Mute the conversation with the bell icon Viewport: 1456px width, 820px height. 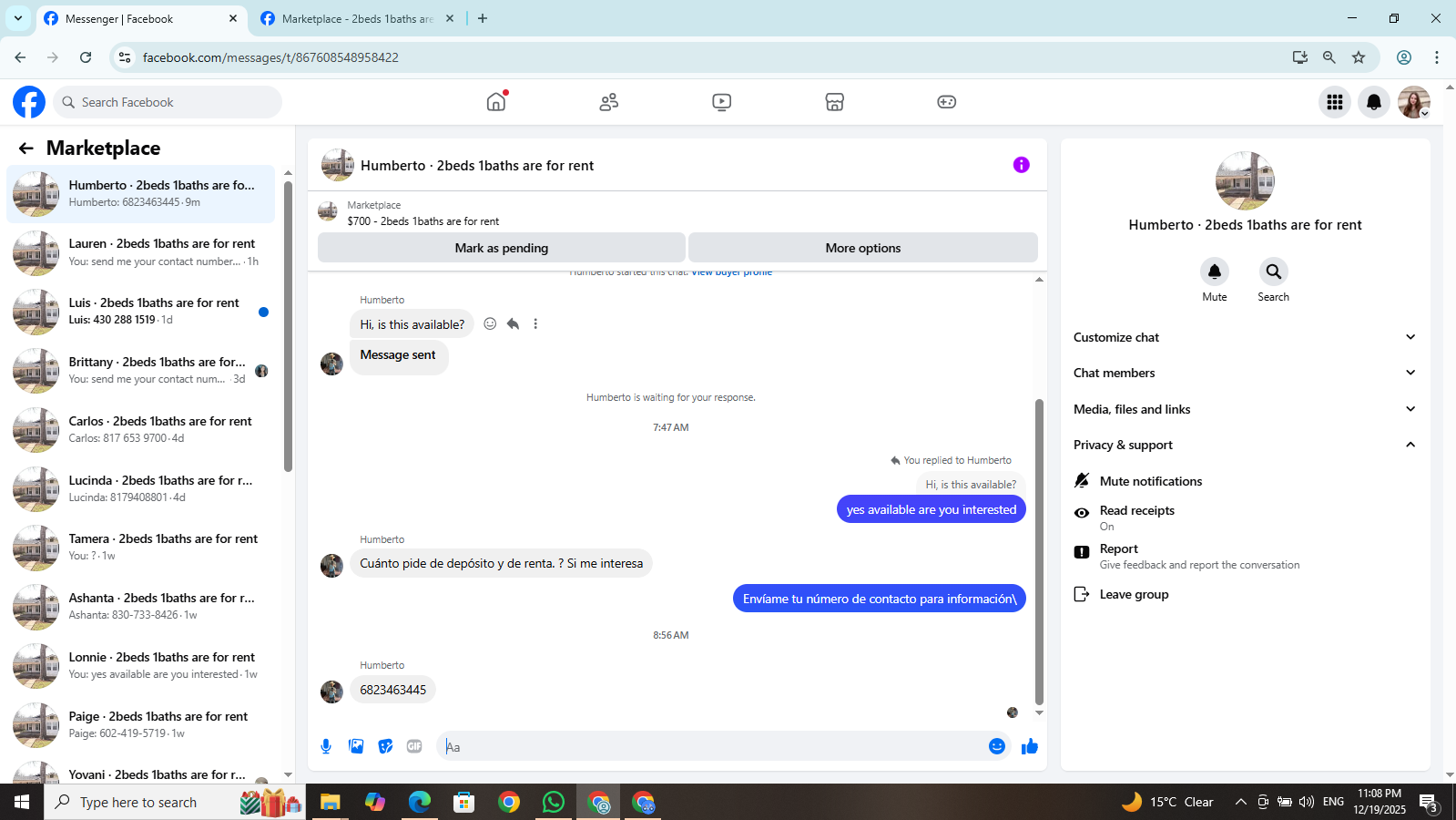[x=1215, y=272]
